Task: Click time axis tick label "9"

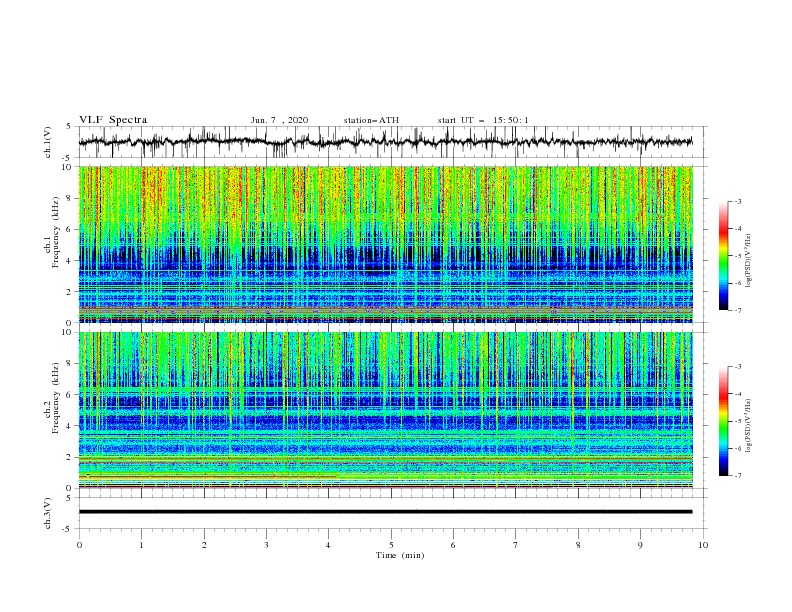Action: (640, 545)
